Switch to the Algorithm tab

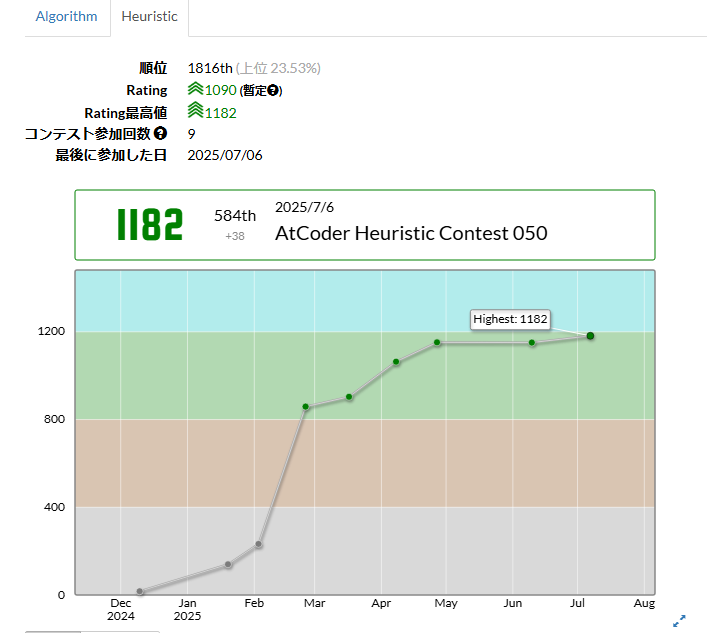click(66, 16)
